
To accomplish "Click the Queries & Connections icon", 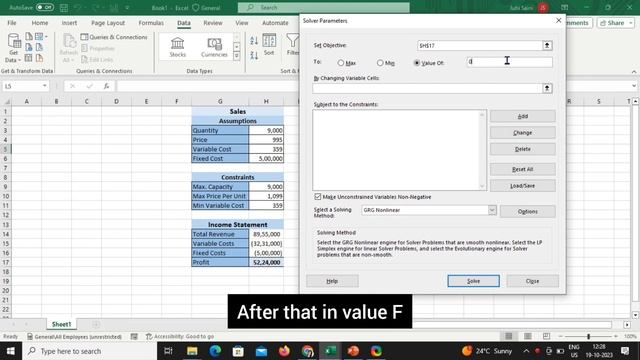I will tap(84, 37).
